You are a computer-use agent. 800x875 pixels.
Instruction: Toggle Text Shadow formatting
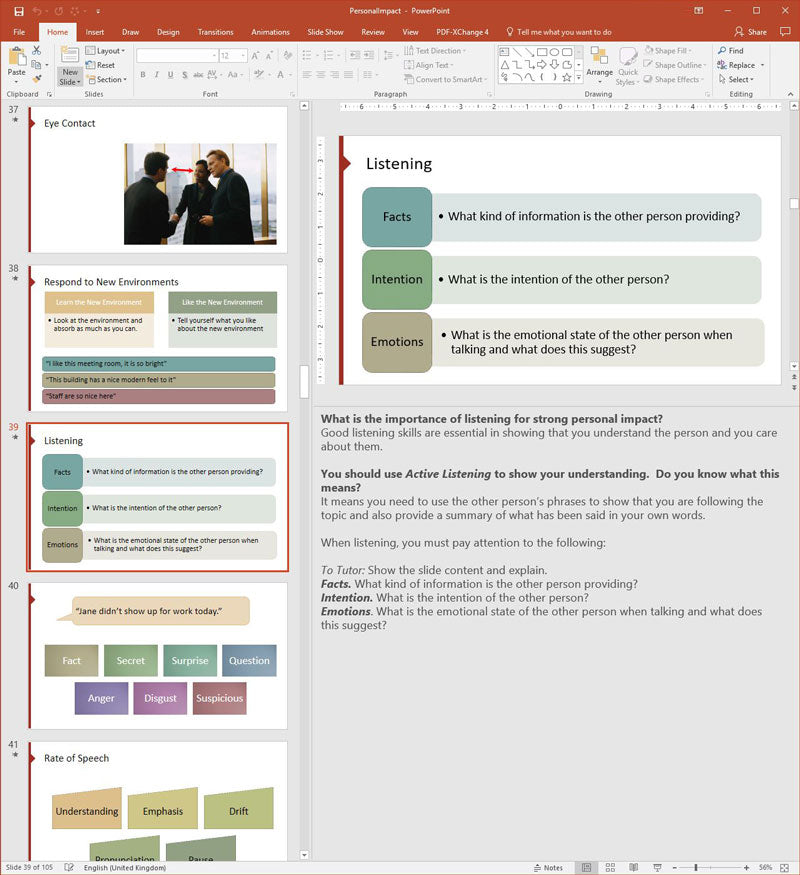pos(185,75)
